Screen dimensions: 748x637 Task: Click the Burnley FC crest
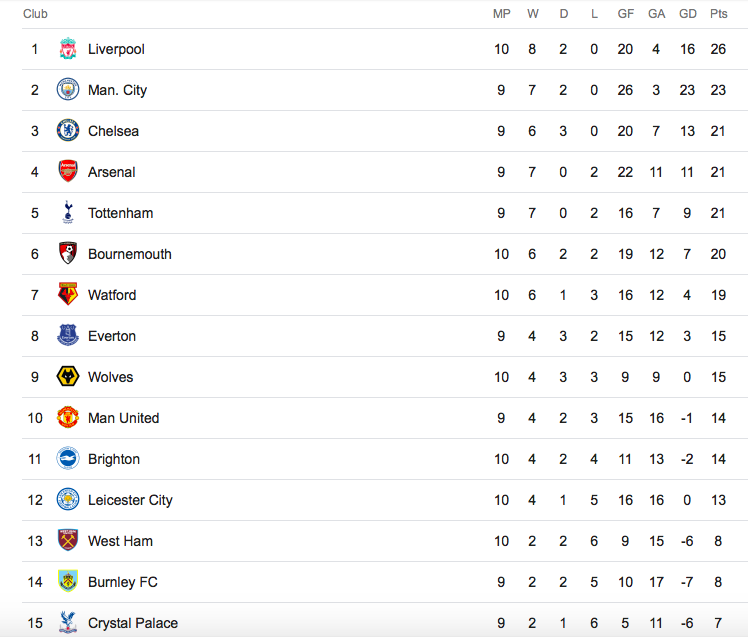[x=68, y=582]
